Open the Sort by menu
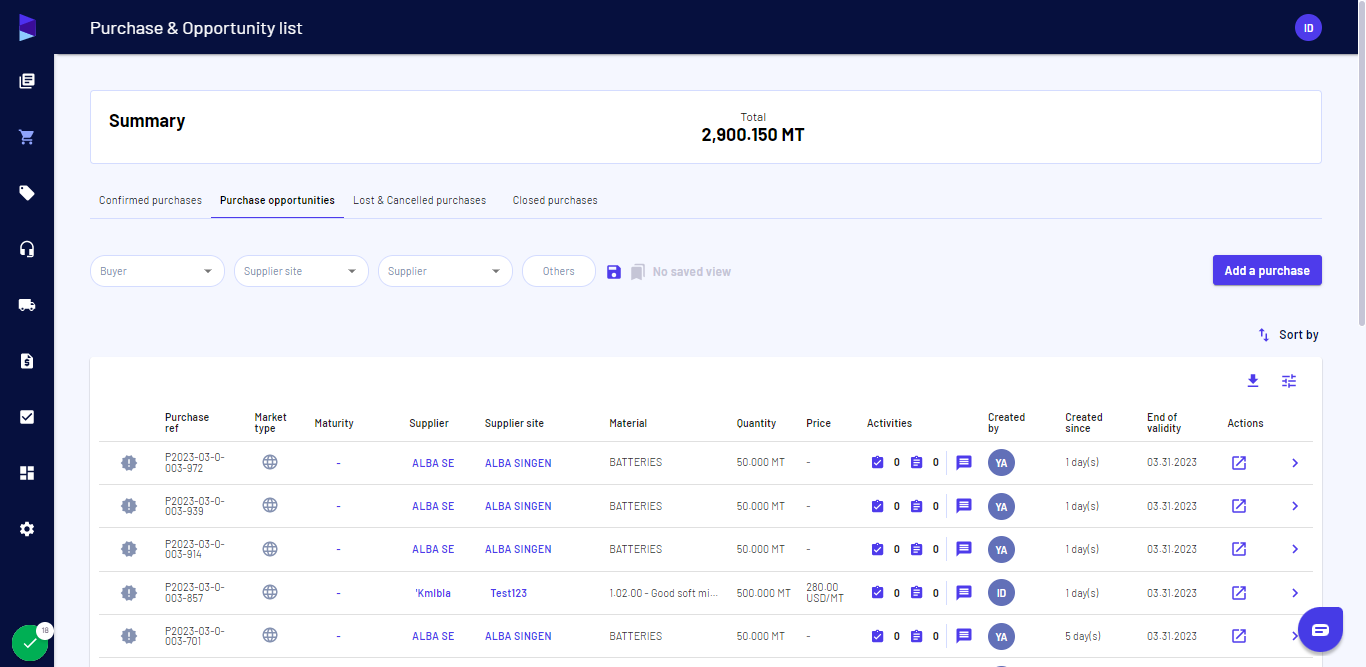This screenshot has width=1366, height=667. click(x=1288, y=335)
